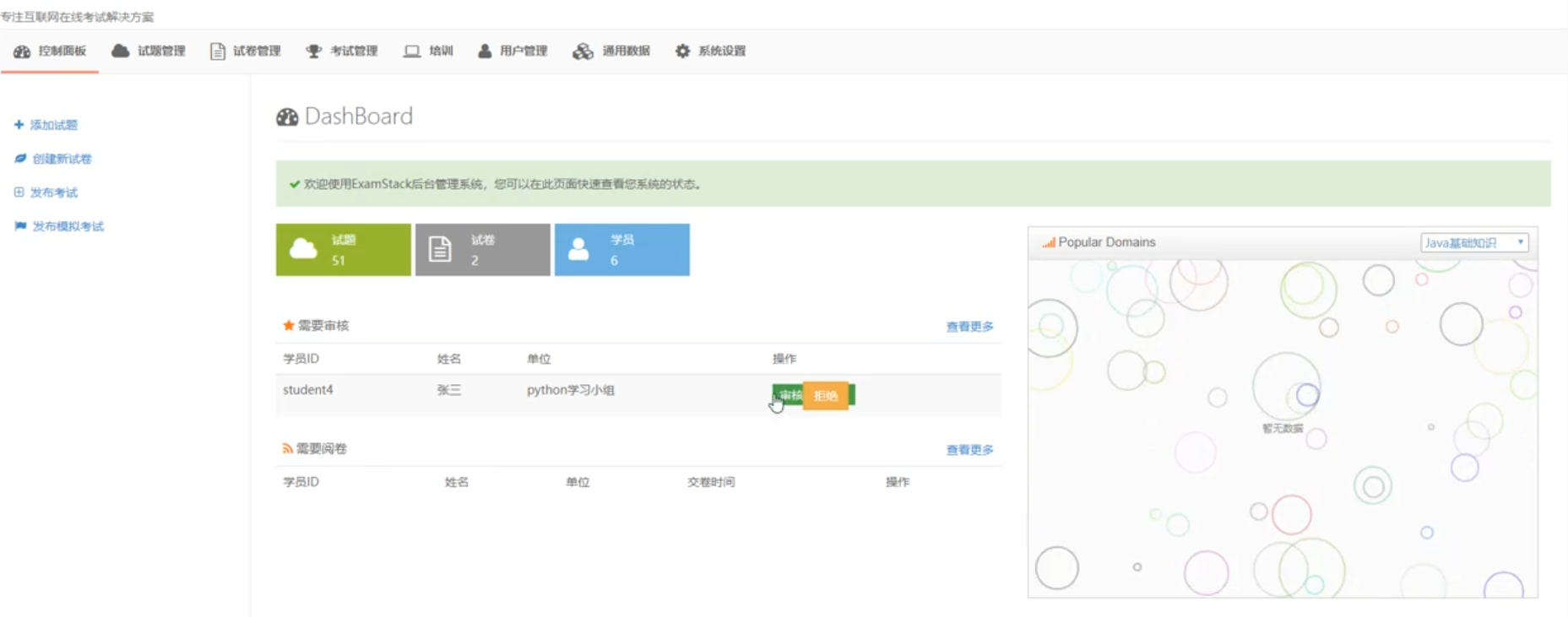Click 查看更多 in 需要阅卷 section
This screenshot has width=1568, height=617.
(969, 450)
